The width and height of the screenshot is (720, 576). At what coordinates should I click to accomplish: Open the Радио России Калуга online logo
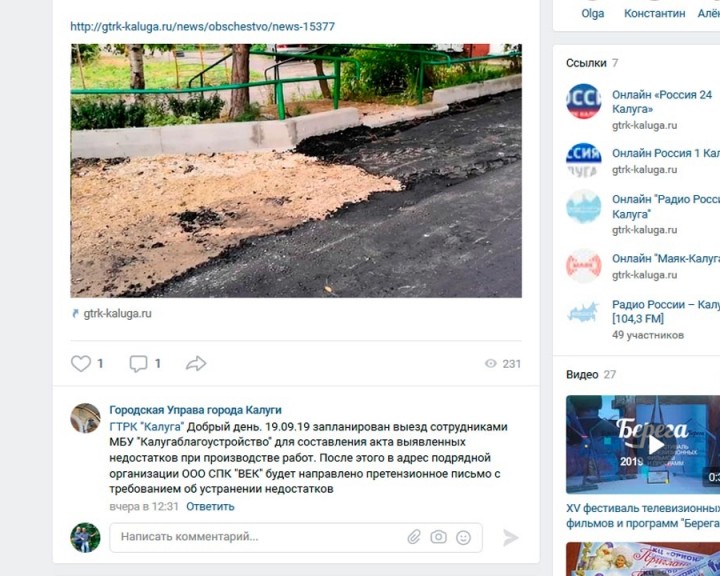coord(584,207)
